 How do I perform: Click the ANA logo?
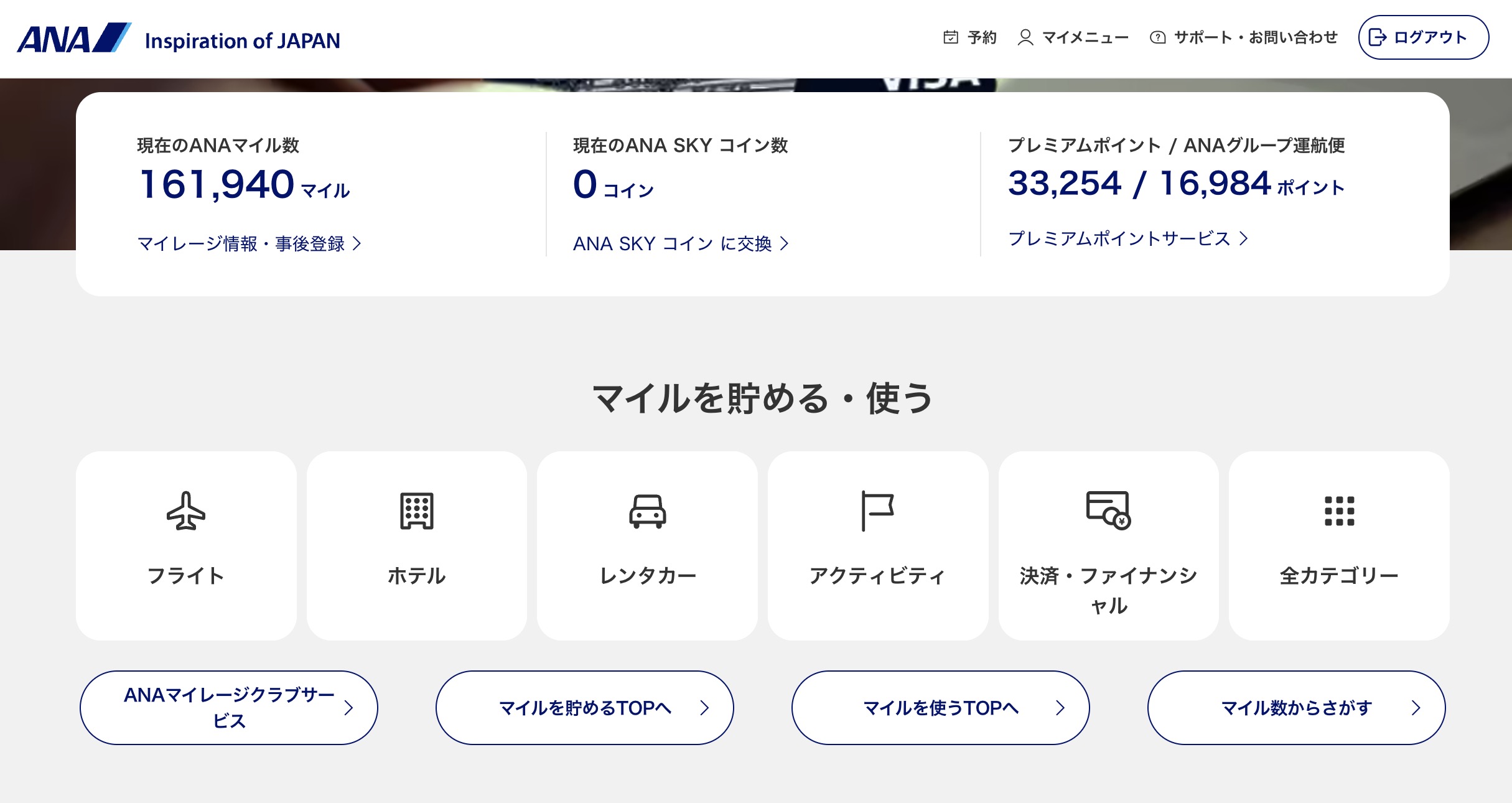[73, 39]
